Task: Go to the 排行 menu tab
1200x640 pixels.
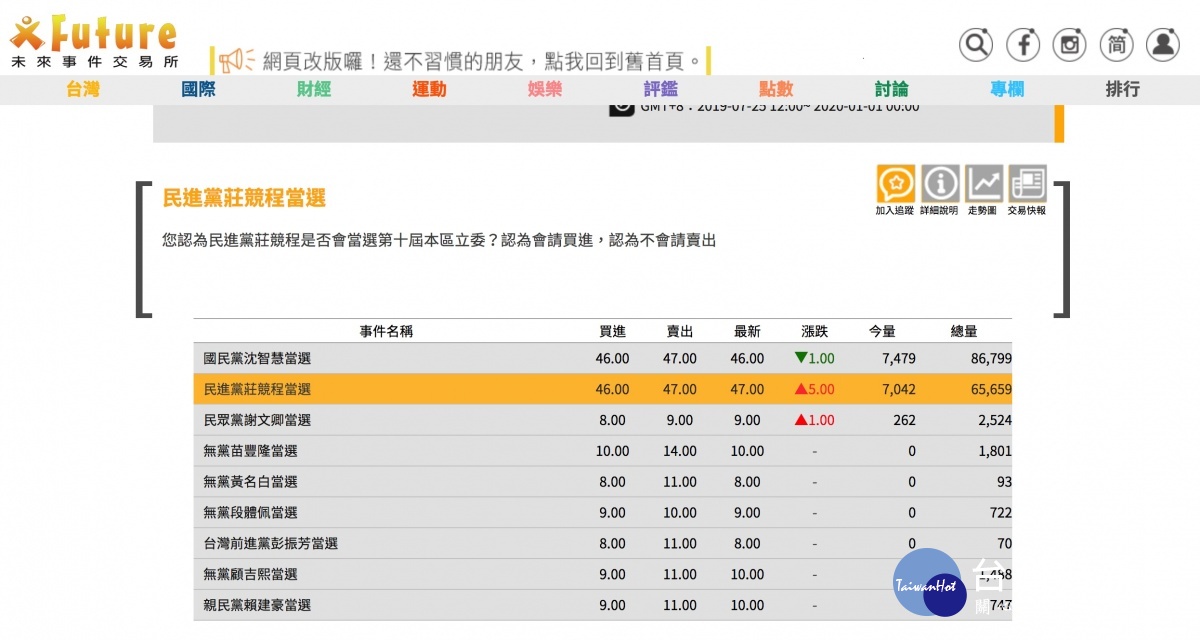Action: click(x=1122, y=89)
